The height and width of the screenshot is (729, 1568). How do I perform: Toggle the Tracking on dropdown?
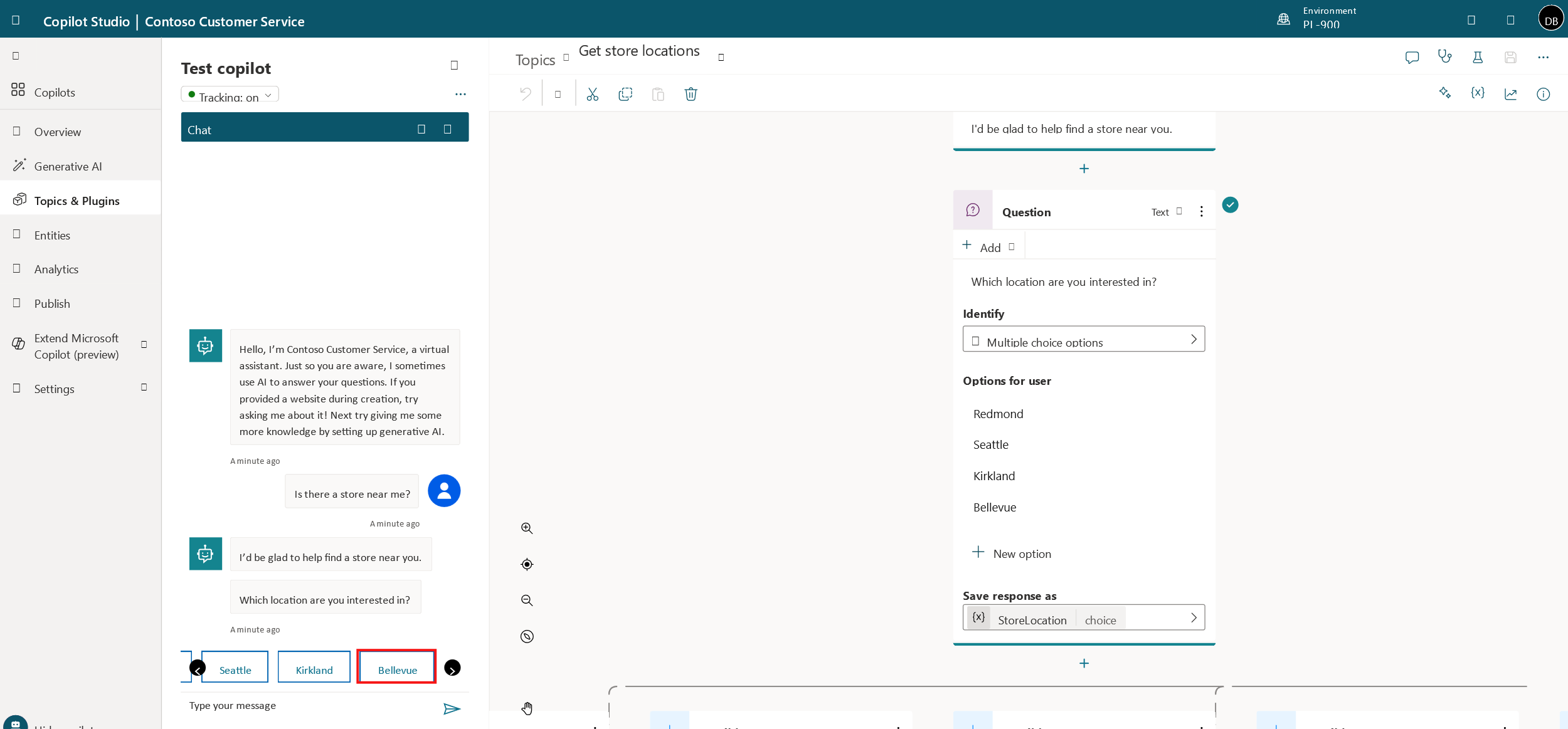(230, 95)
